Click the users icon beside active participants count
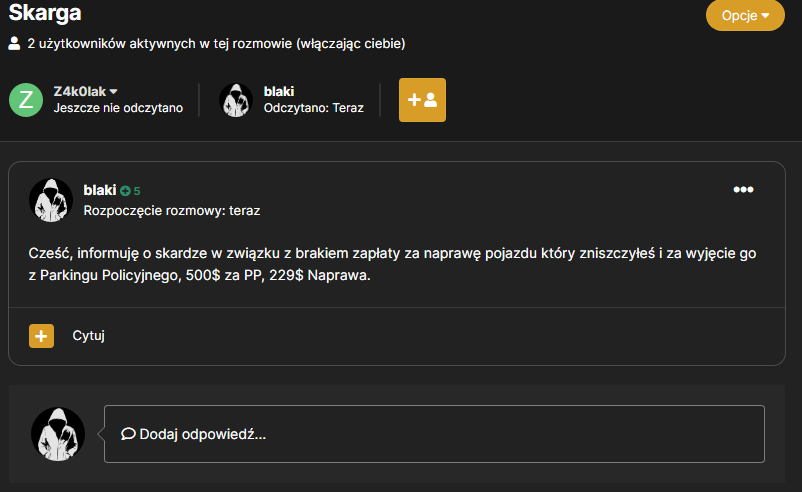This screenshot has width=802, height=492. pos(14,43)
